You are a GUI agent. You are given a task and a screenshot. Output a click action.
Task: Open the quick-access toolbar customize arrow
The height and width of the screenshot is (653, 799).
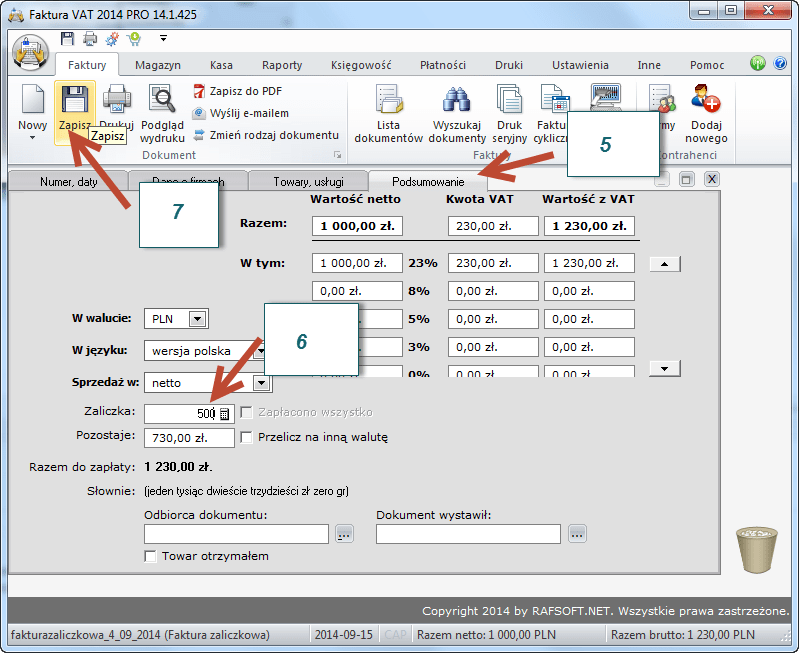[x=163, y=38]
